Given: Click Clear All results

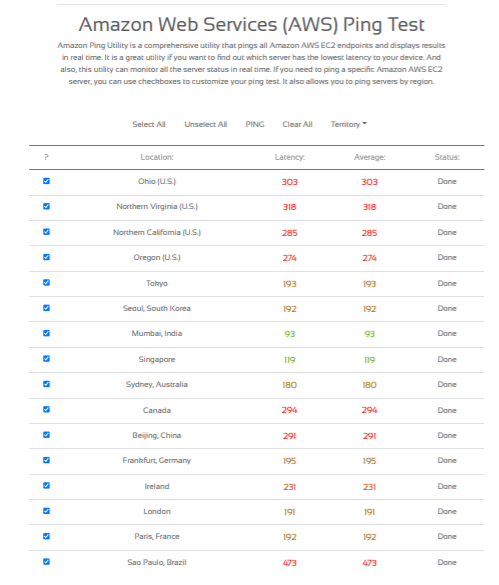Looking at the screenshot, I should [297, 124].
